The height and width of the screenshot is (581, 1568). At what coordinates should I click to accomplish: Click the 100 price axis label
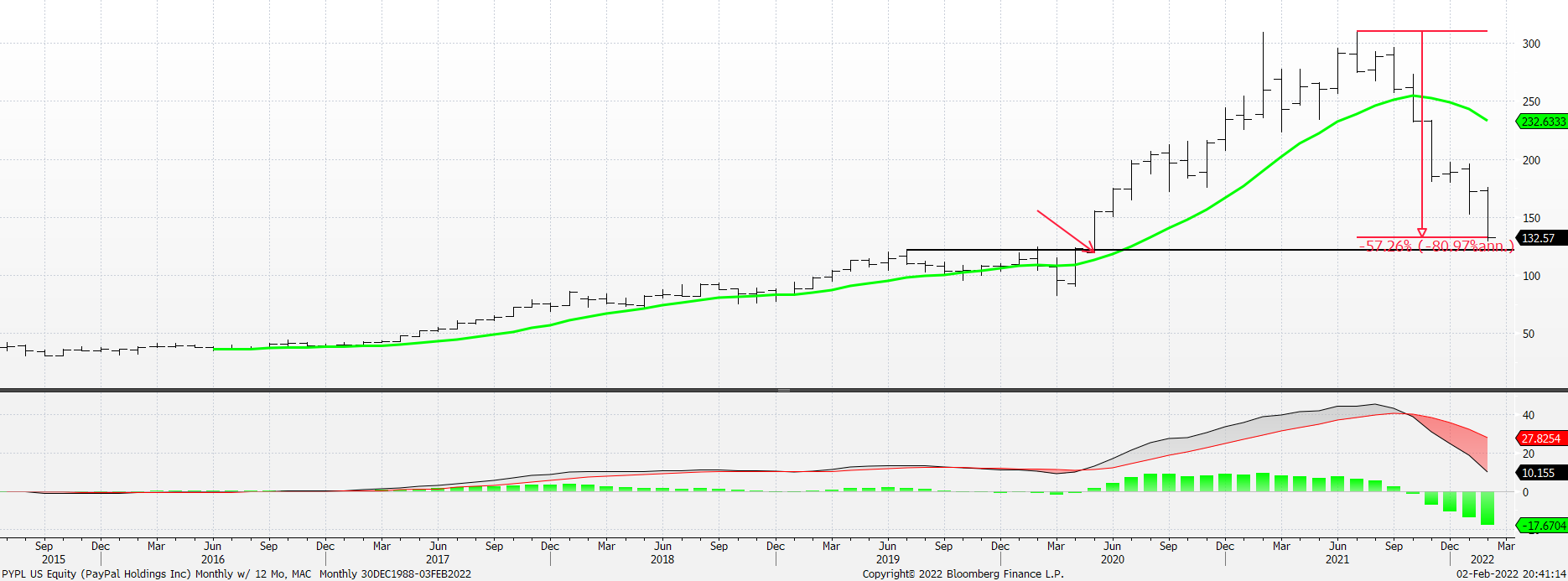pyautogui.click(x=1531, y=276)
